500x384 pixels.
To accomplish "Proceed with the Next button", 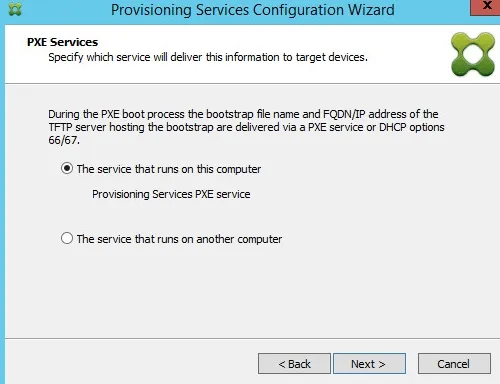I will tap(369, 364).
